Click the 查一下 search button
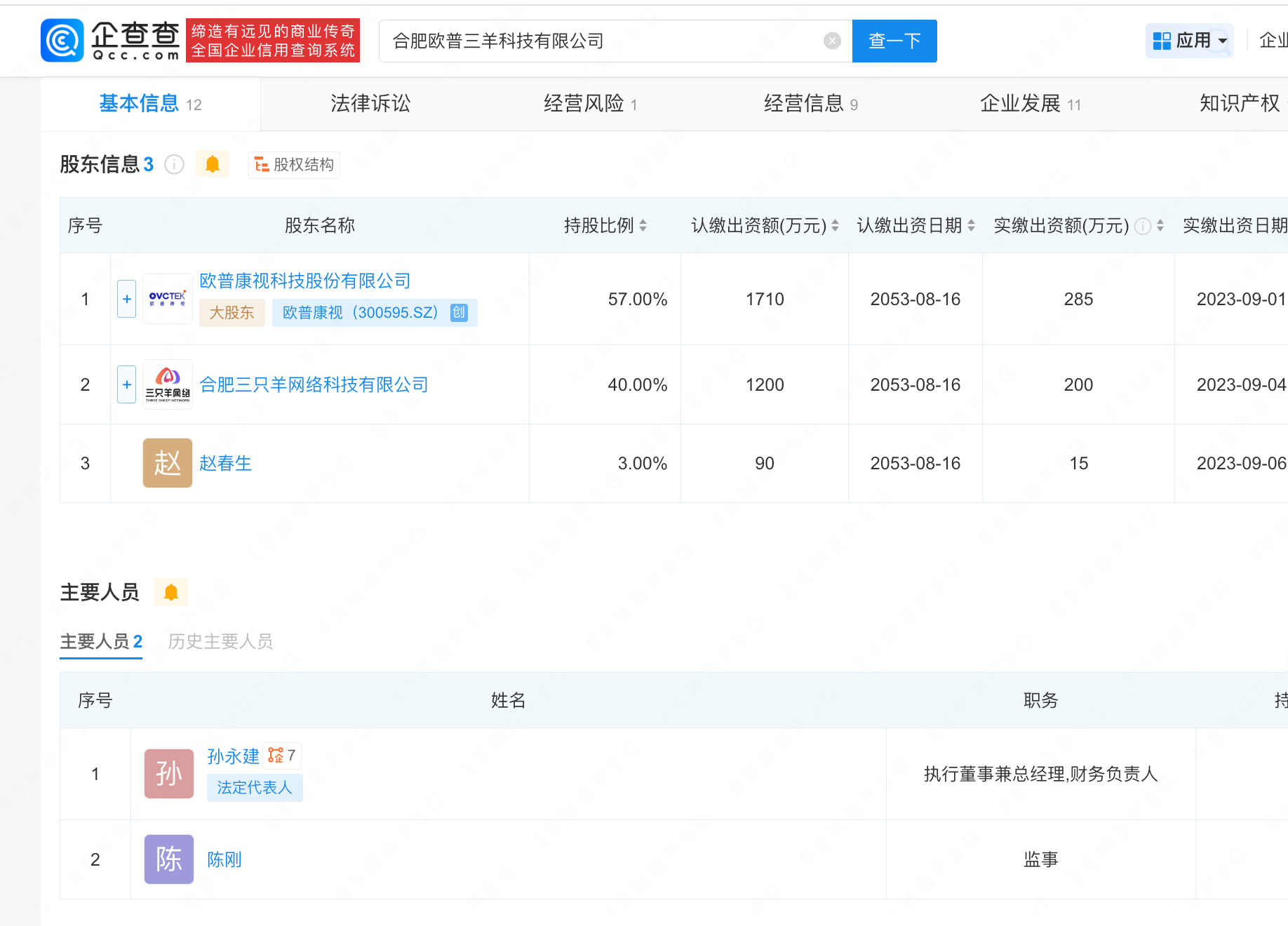Image resolution: width=1288 pixels, height=926 pixels. [x=894, y=41]
